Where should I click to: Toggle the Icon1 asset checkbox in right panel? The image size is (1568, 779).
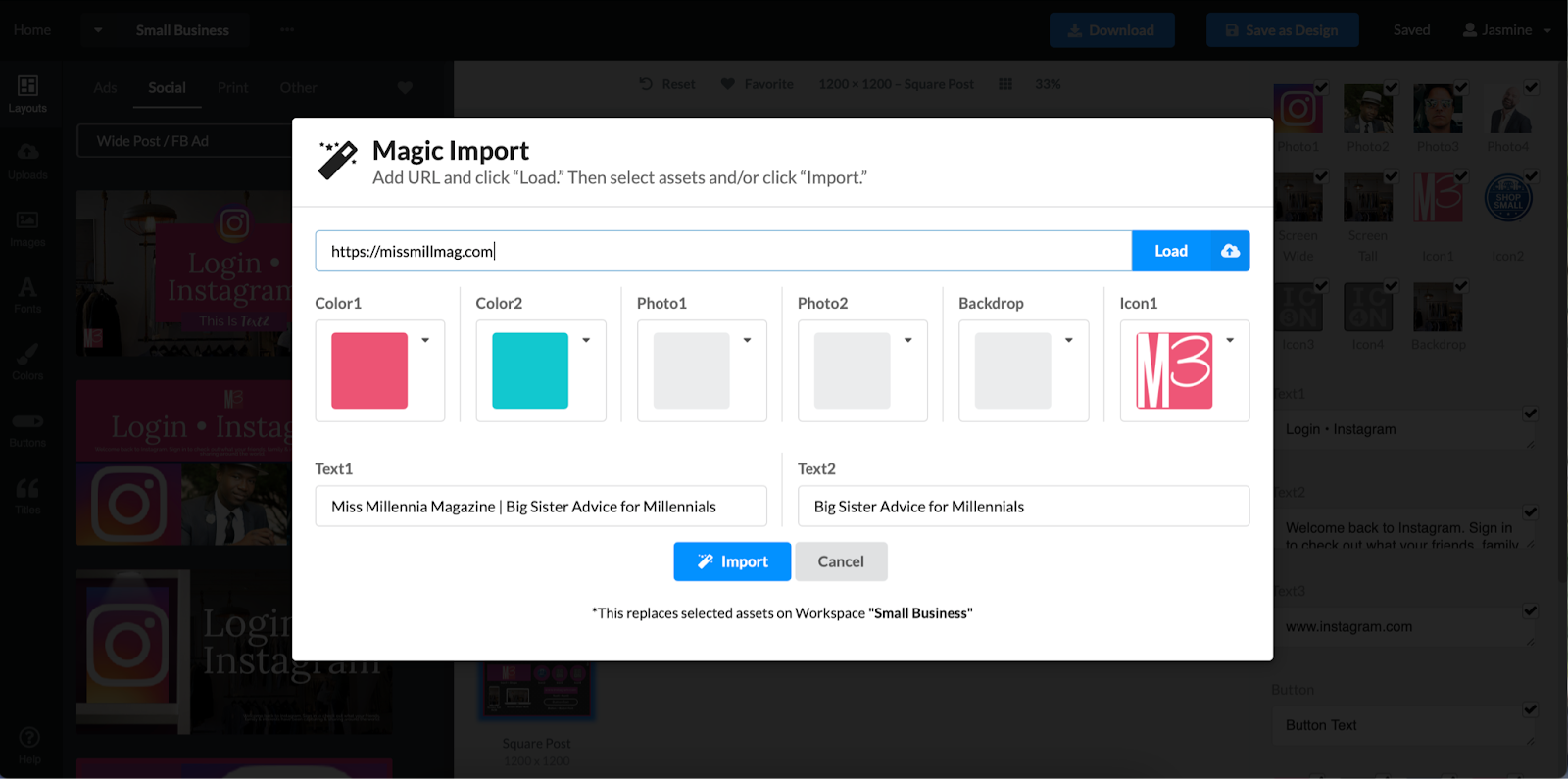tap(1461, 176)
